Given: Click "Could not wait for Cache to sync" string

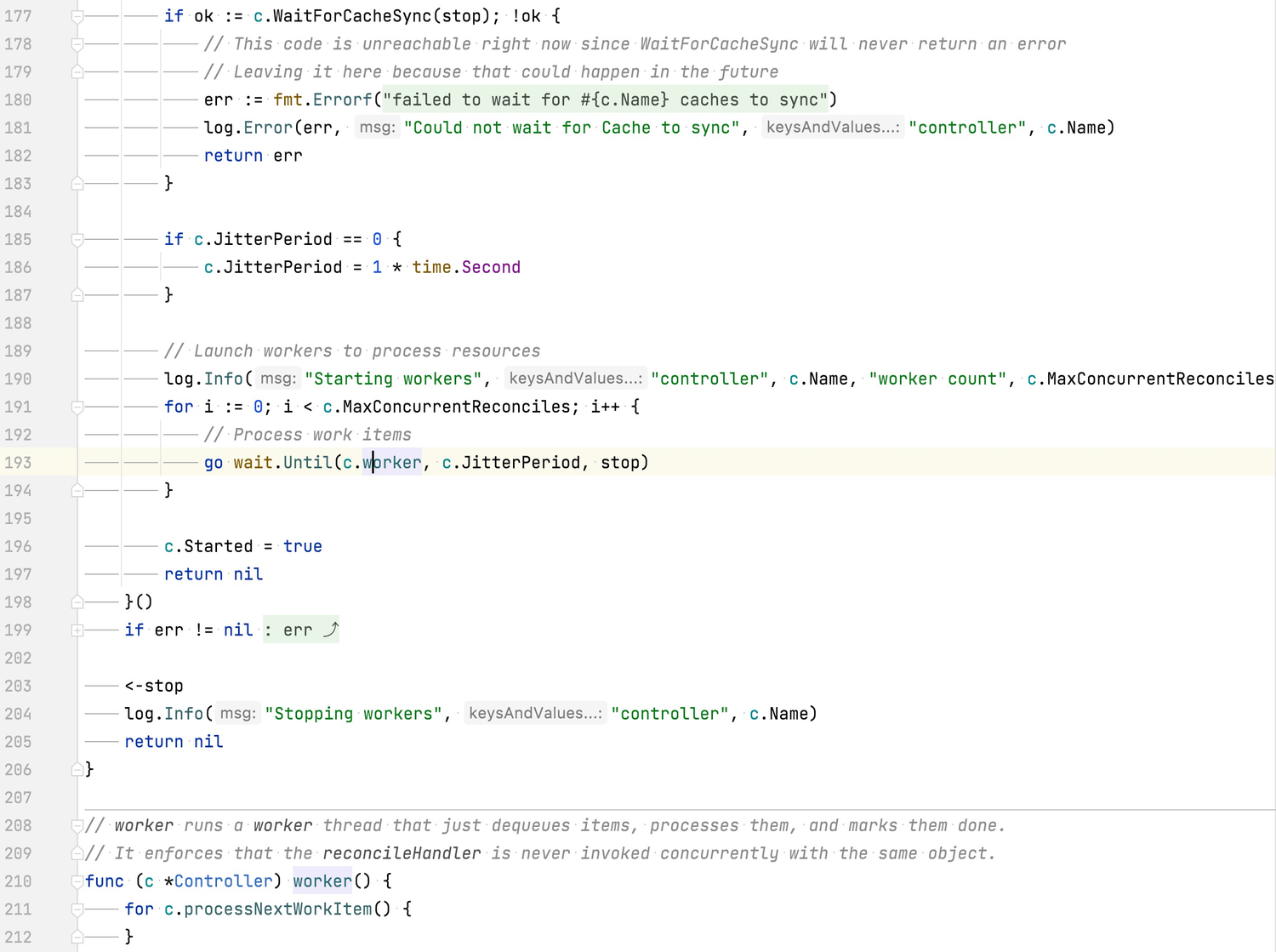Looking at the screenshot, I should coord(572,128).
